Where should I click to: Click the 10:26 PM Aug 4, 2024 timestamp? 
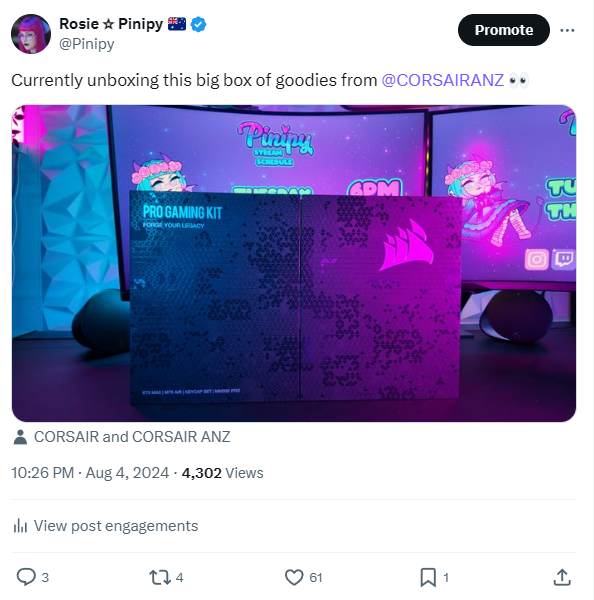tap(90, 473)
